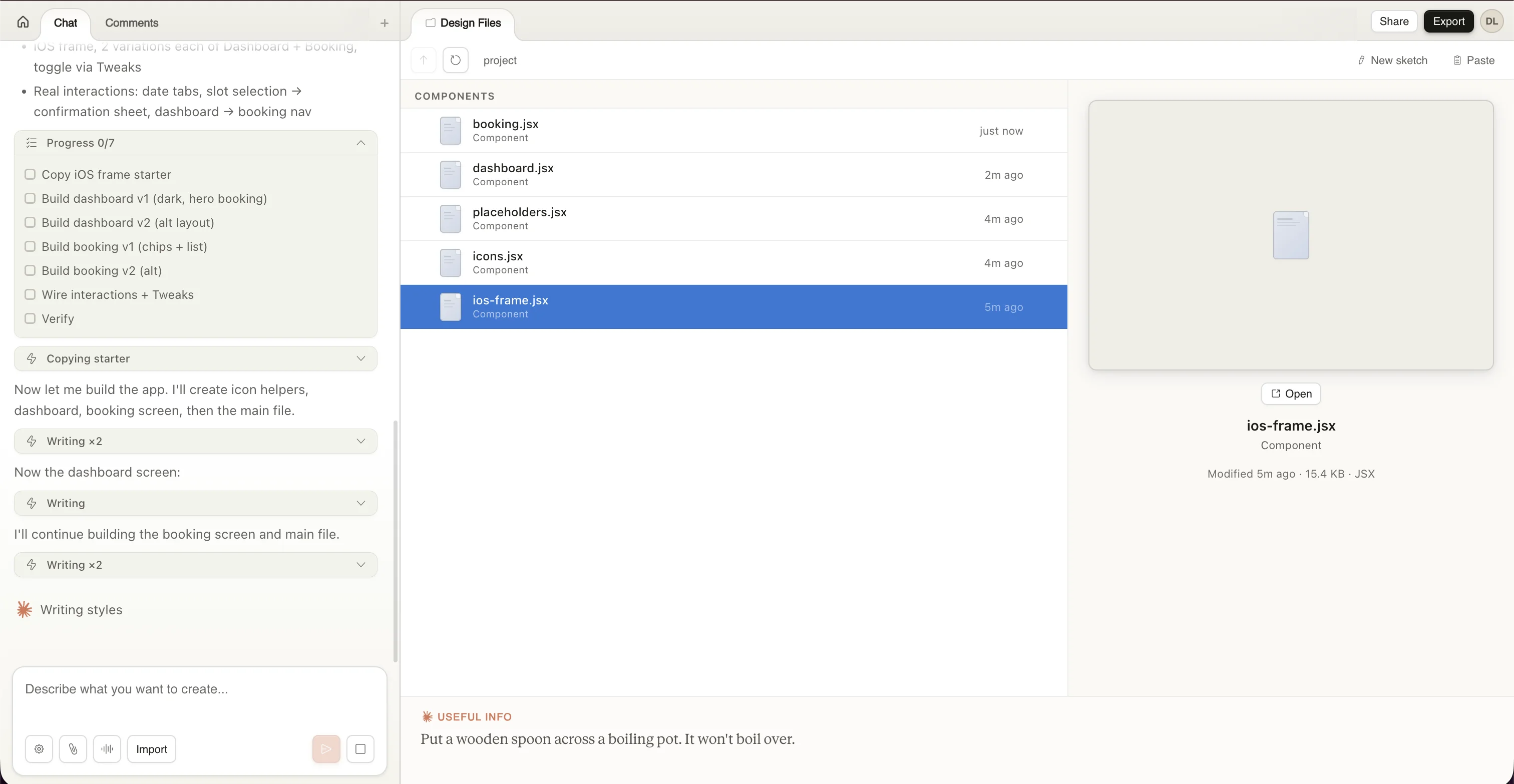This screenshot has height=784, width=1514.
Task: Select the Design Files tab
Action: [x=463, y=23]
